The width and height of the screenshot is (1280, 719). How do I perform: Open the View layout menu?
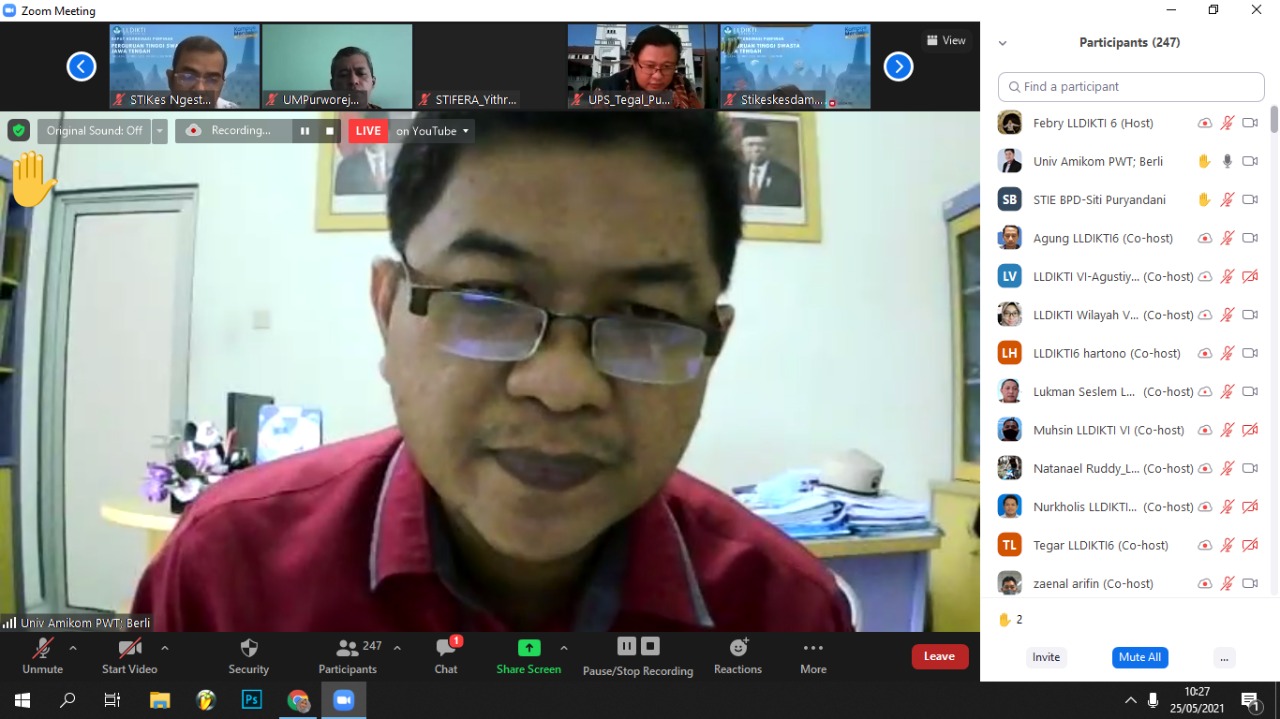pos(945,41)
